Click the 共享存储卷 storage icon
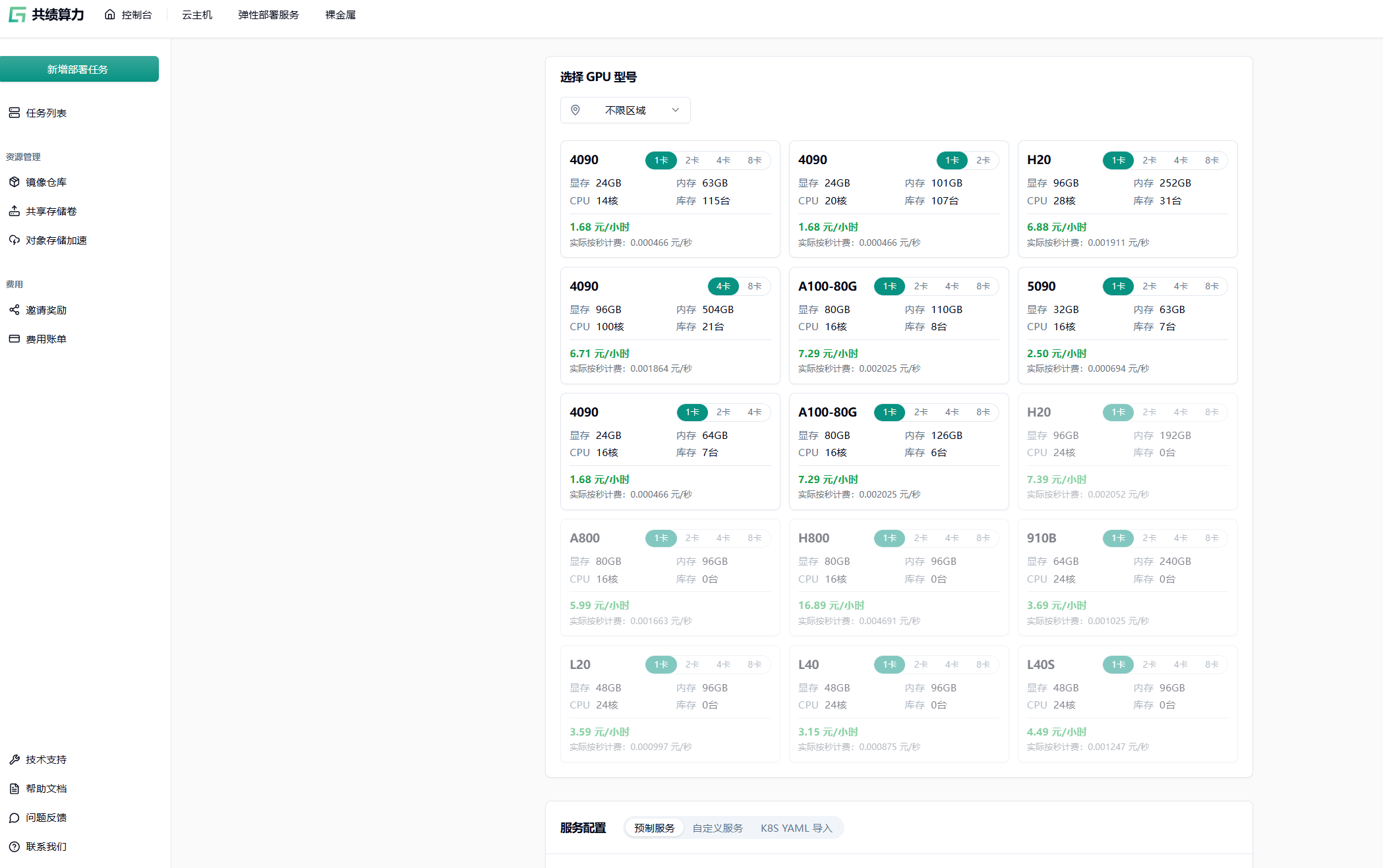 14,211
